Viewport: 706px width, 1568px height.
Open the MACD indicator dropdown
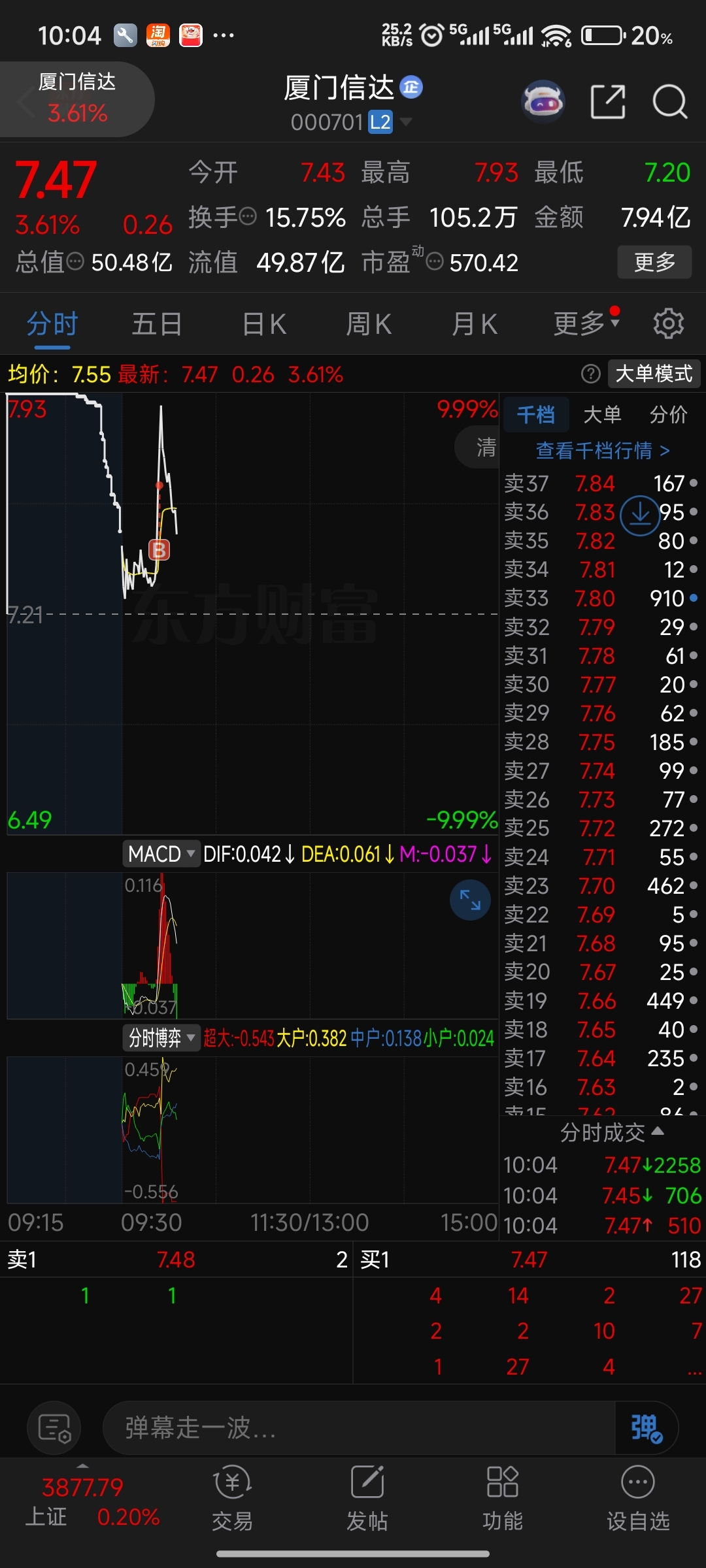click(x=161, y=854)
